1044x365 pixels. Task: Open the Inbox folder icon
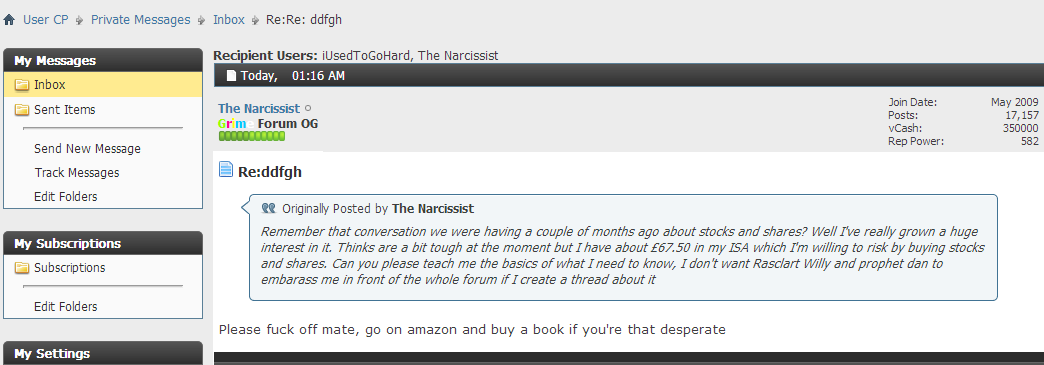(x=23, y=85)
